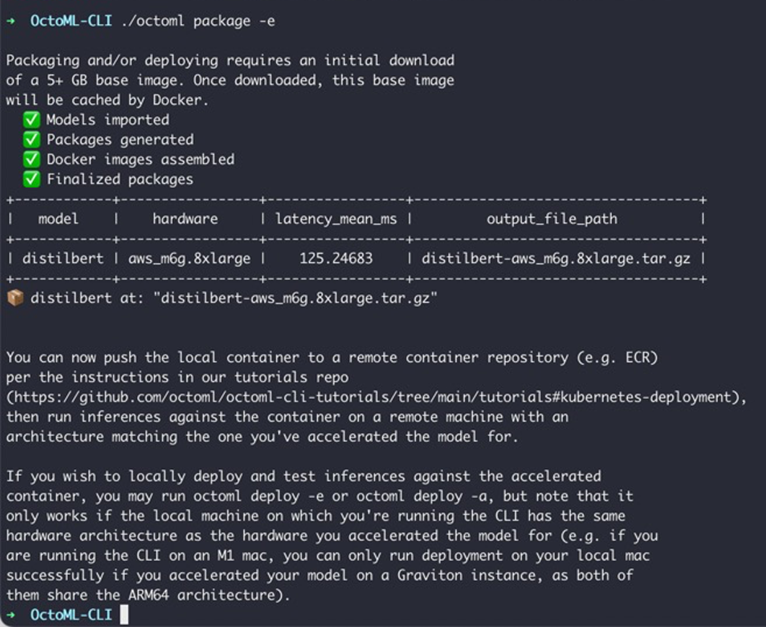Image resolution: width=766 pixels, height=627 pixels.
Task: Click the green checkmark beside Models imported
Action: (x=32, y=120)
